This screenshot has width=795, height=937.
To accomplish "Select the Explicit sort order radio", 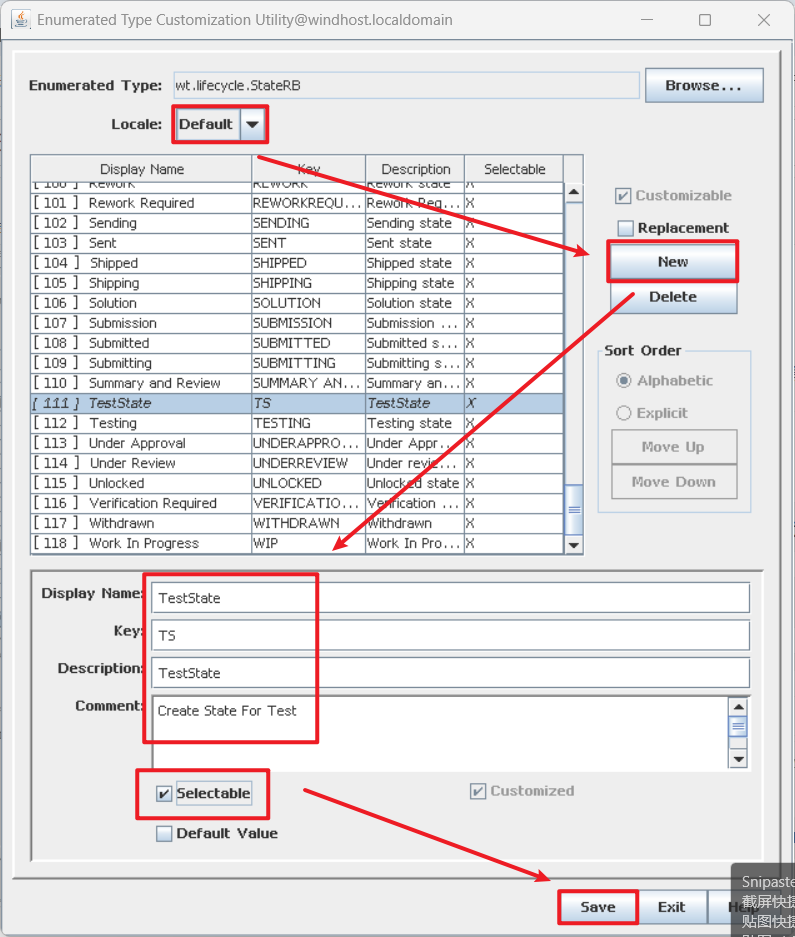I will coord(623,413).
